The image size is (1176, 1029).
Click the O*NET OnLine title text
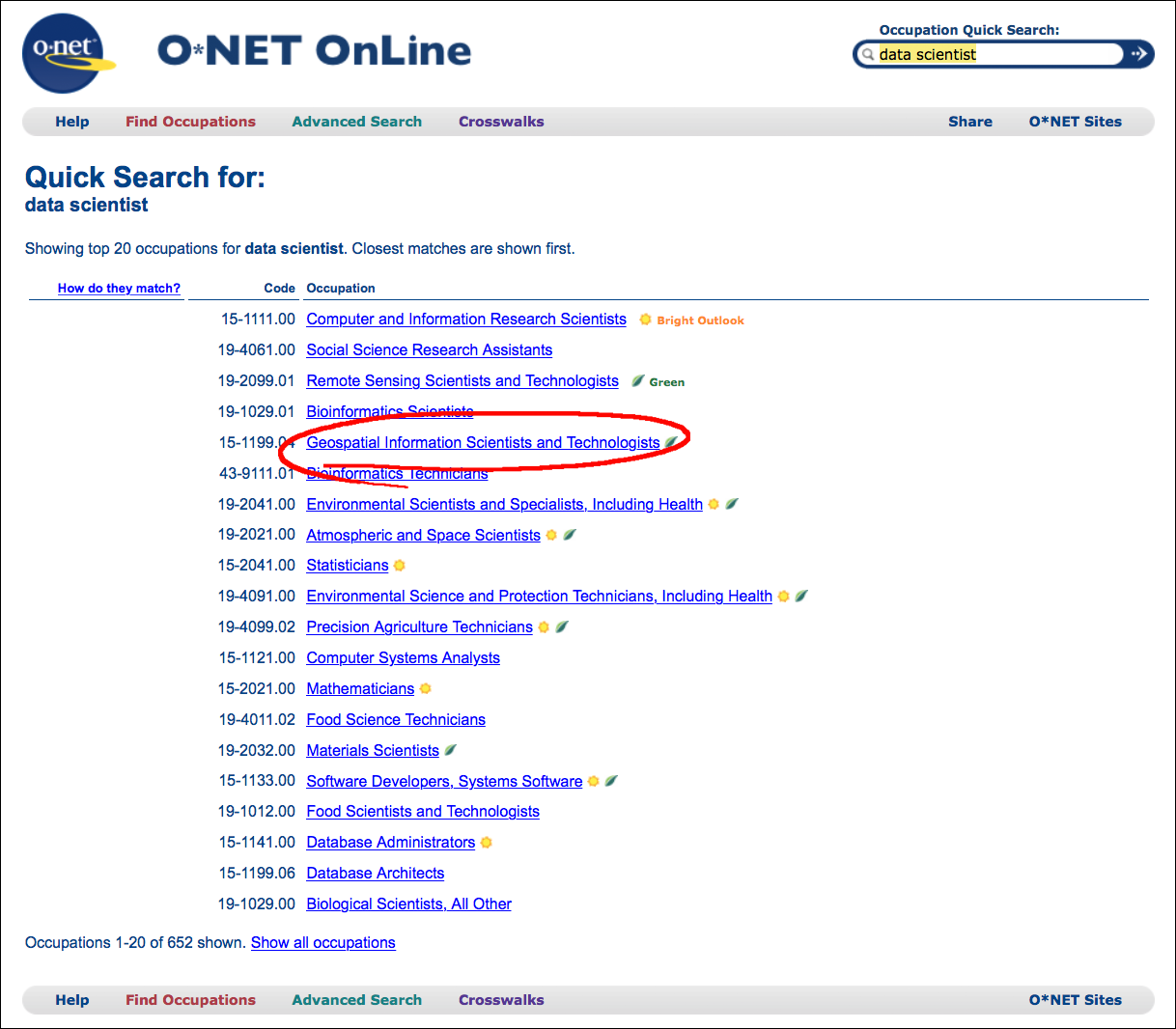coord(314,50)
